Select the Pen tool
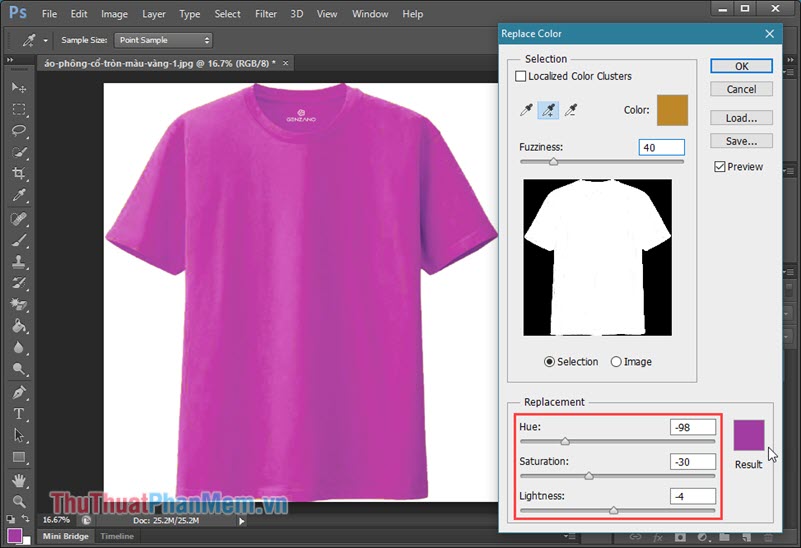The image size is (801, 548). point(18,392)
